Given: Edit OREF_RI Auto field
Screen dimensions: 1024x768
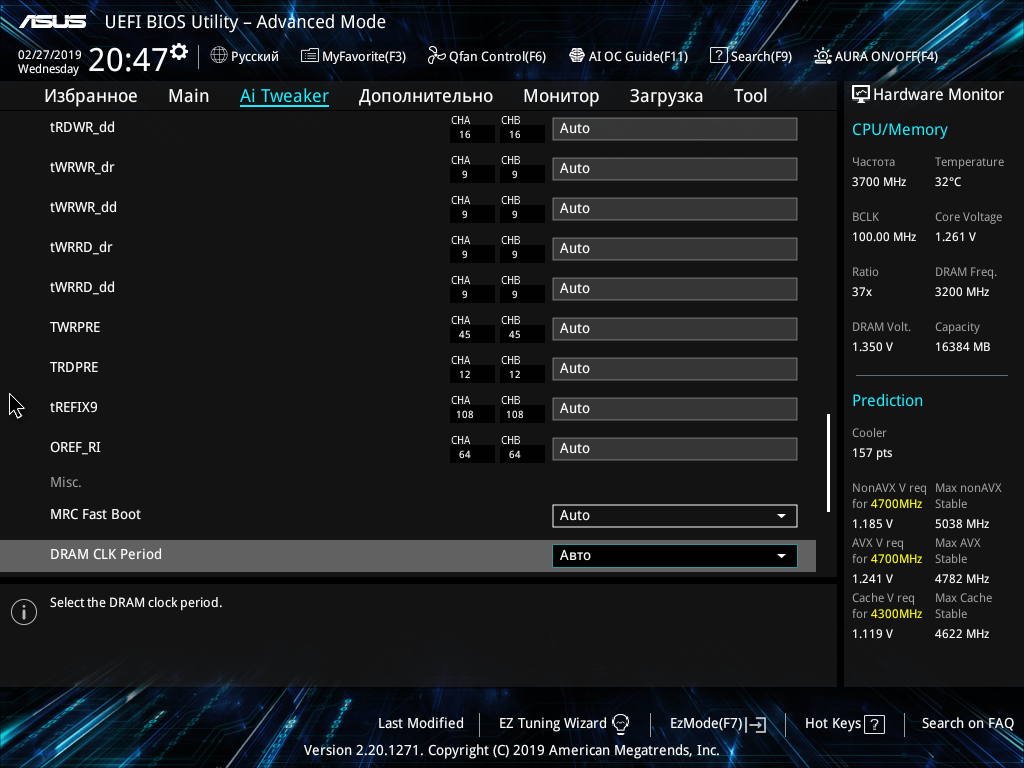Looking at the screenshot, I should point(675,449).
